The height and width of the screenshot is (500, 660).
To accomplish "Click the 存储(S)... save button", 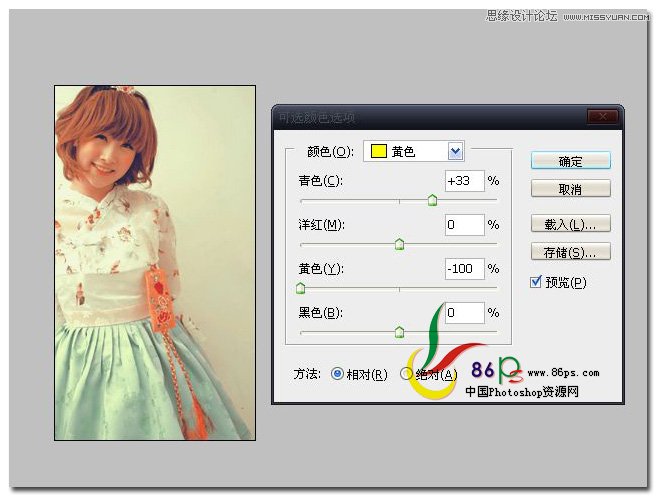I will 571,252.
